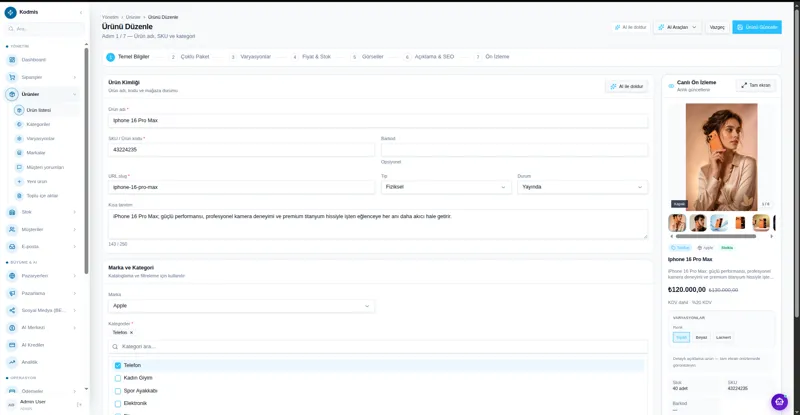Click the Kodmis logo icon
The image size is (800, 415).
(x=10, y=12)
